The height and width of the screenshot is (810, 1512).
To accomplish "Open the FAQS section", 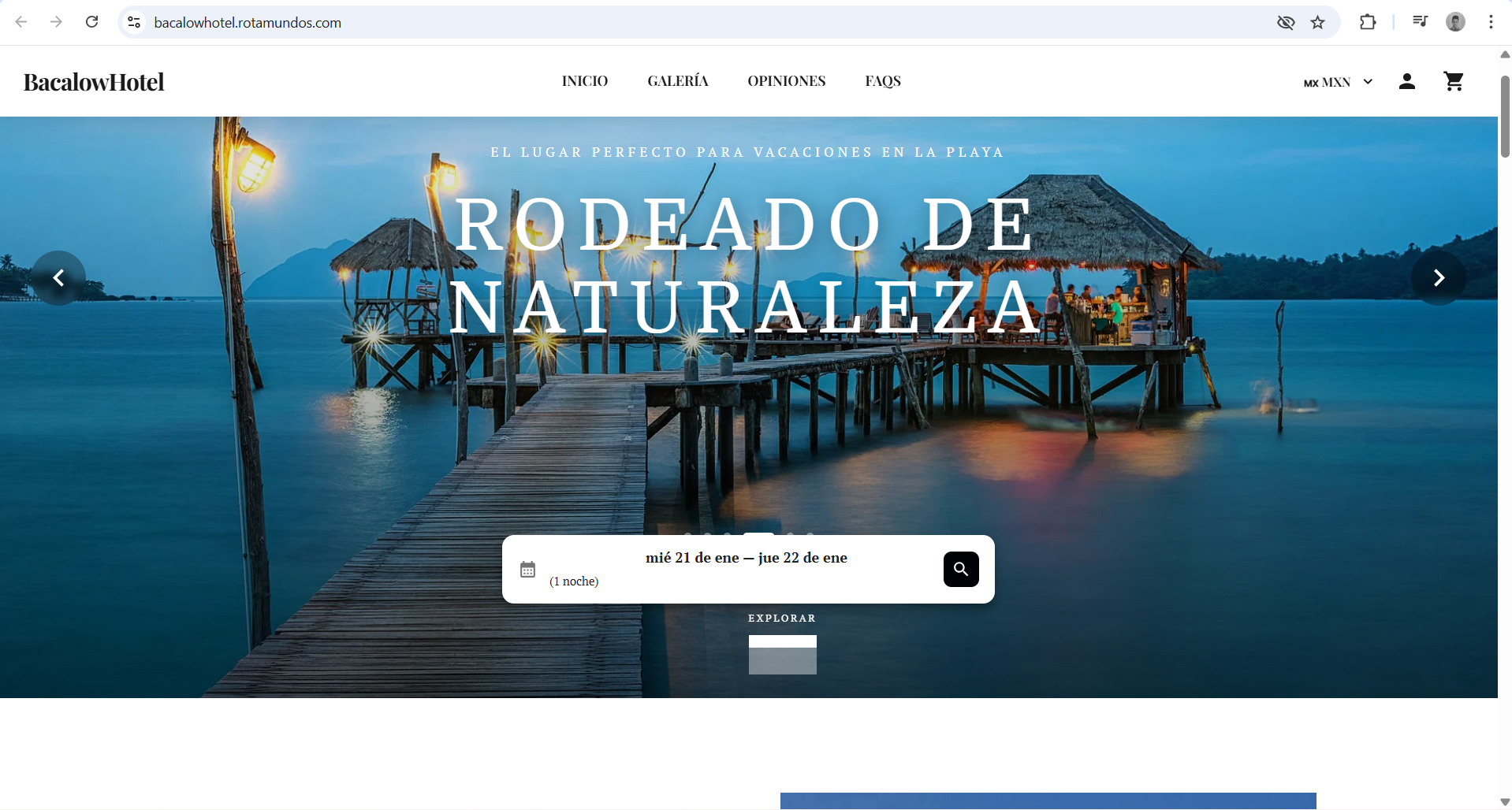I will [x=882, y=80].
